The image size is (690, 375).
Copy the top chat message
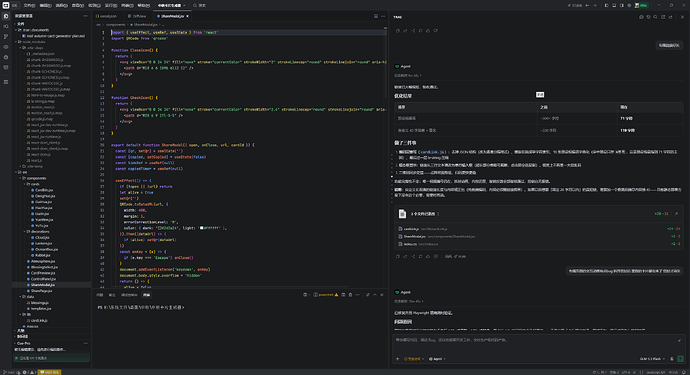point(398,31)
